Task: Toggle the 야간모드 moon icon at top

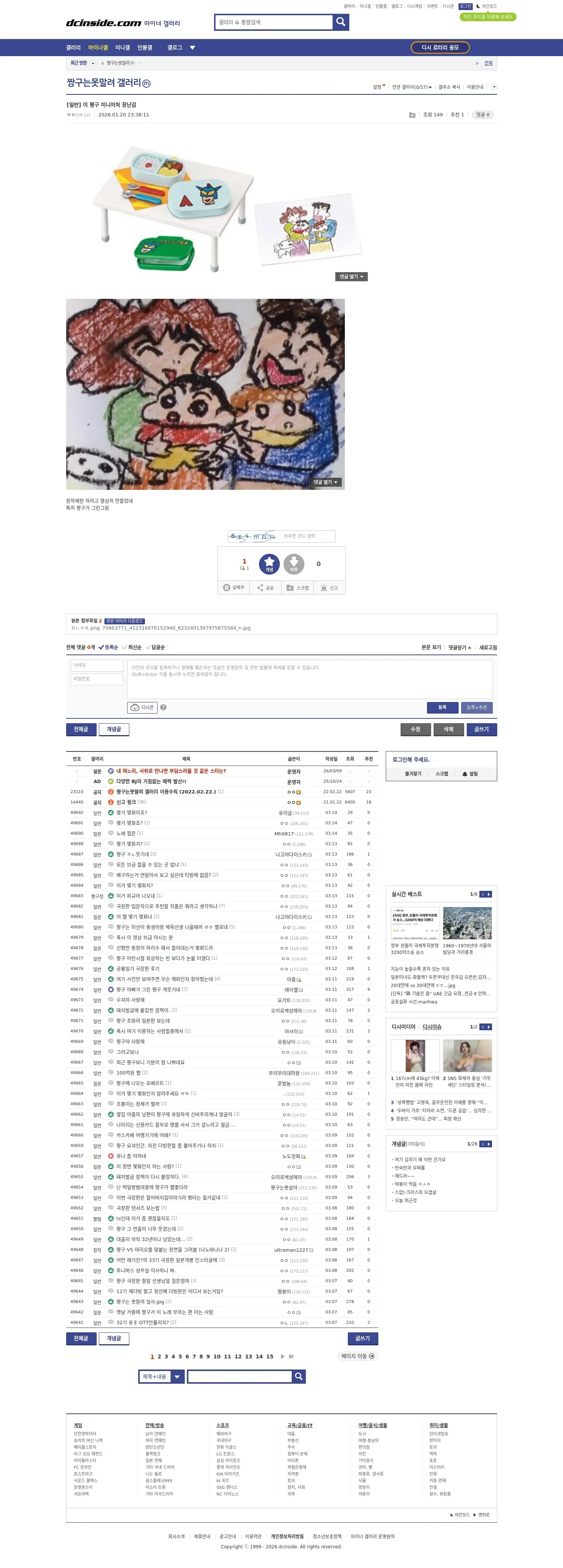Action: click(478, 6)
